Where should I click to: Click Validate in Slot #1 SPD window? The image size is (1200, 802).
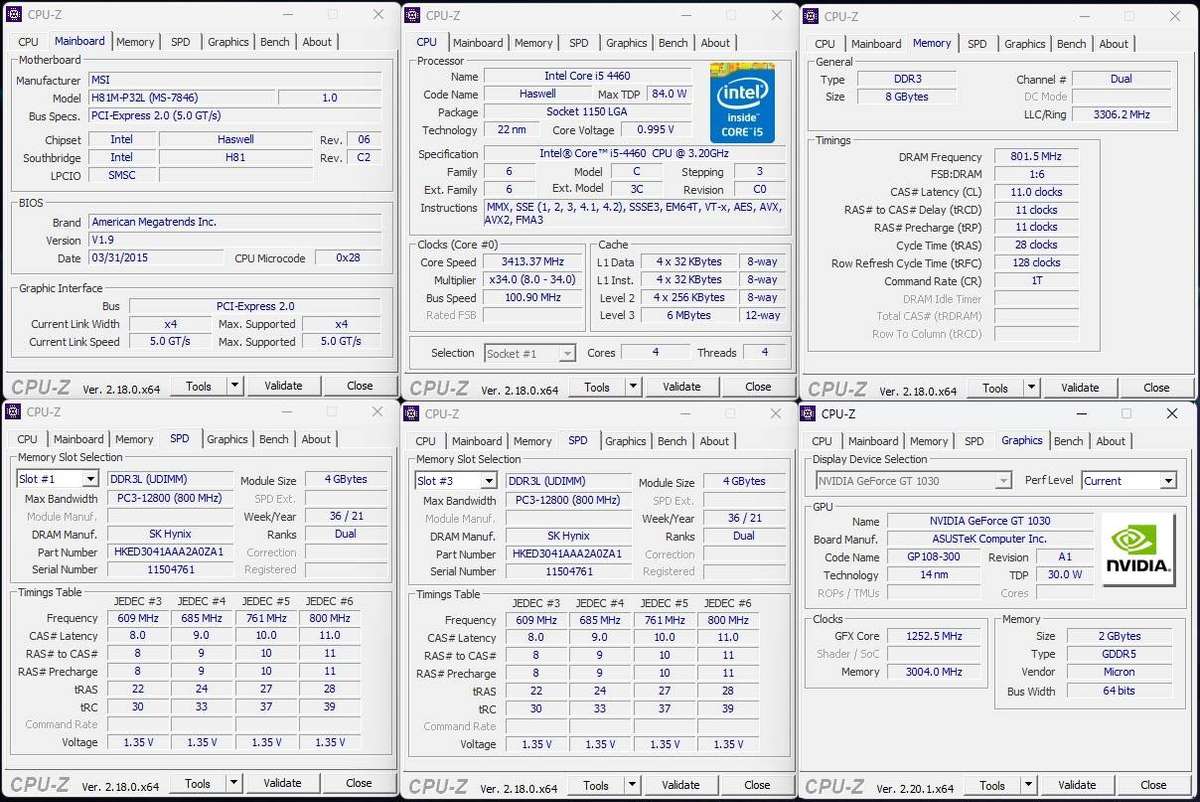coord(282,783)
